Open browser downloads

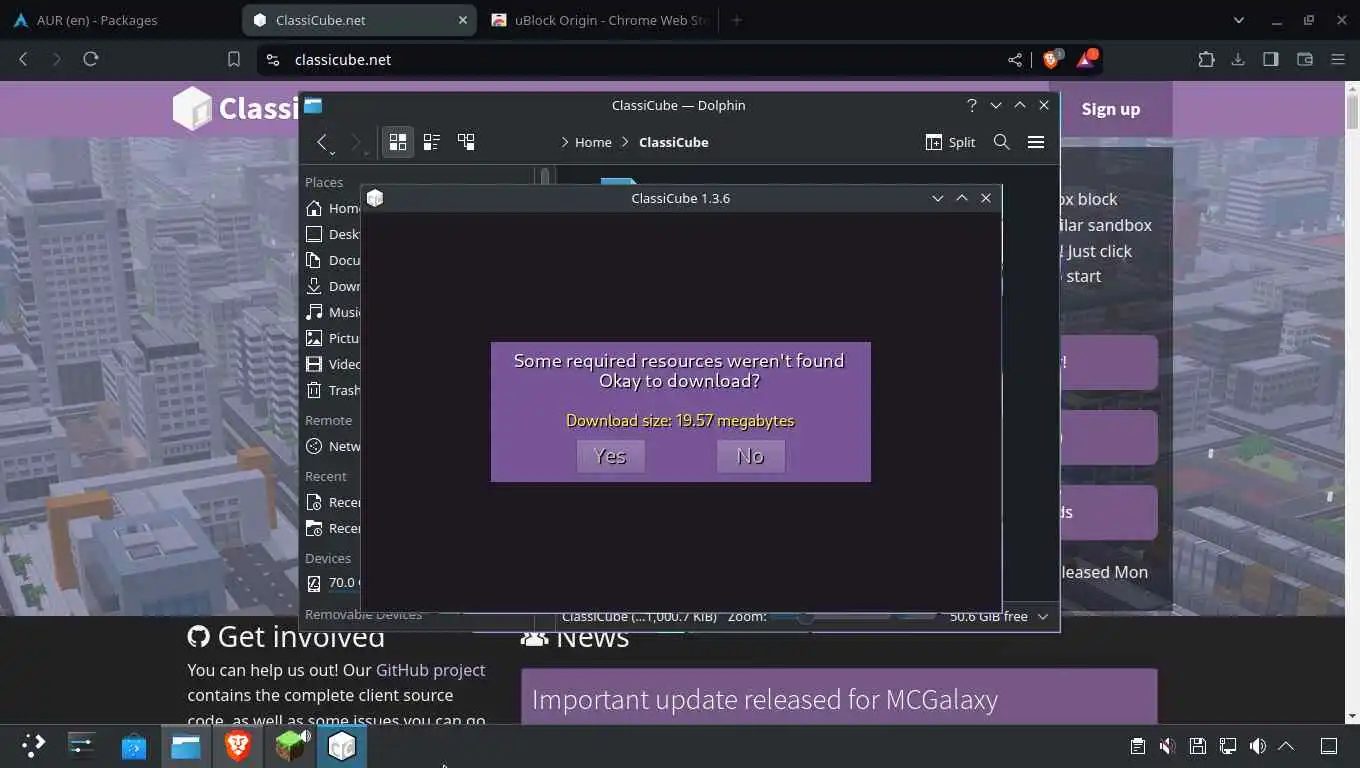coord(1238,59)
